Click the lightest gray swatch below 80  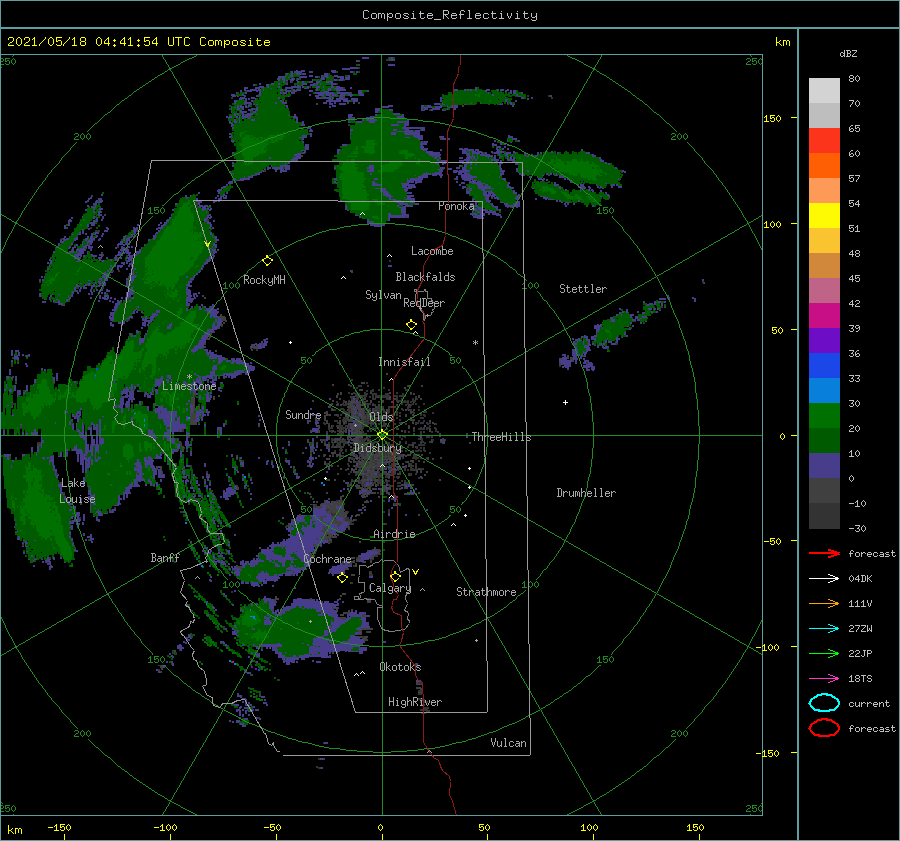point(824,91)
